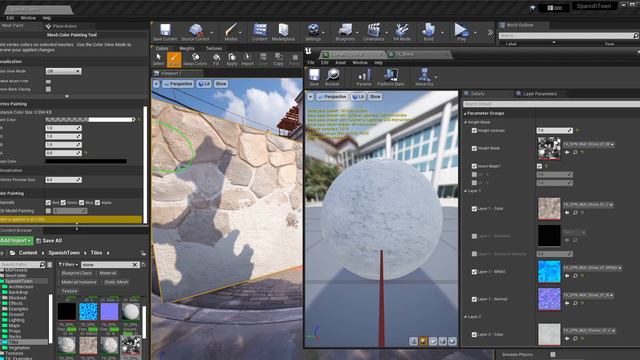Toggle Height Contrast parameter checkbox
Image resolution: width=640 pixels, height=360 pixels.
(x=474, y=131)
